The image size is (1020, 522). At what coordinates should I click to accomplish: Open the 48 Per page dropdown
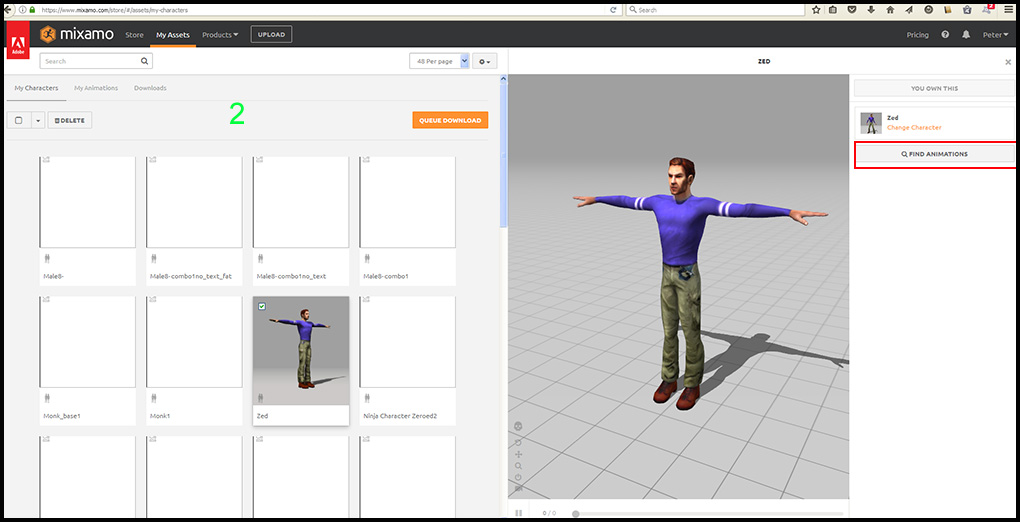pos(439,61)
